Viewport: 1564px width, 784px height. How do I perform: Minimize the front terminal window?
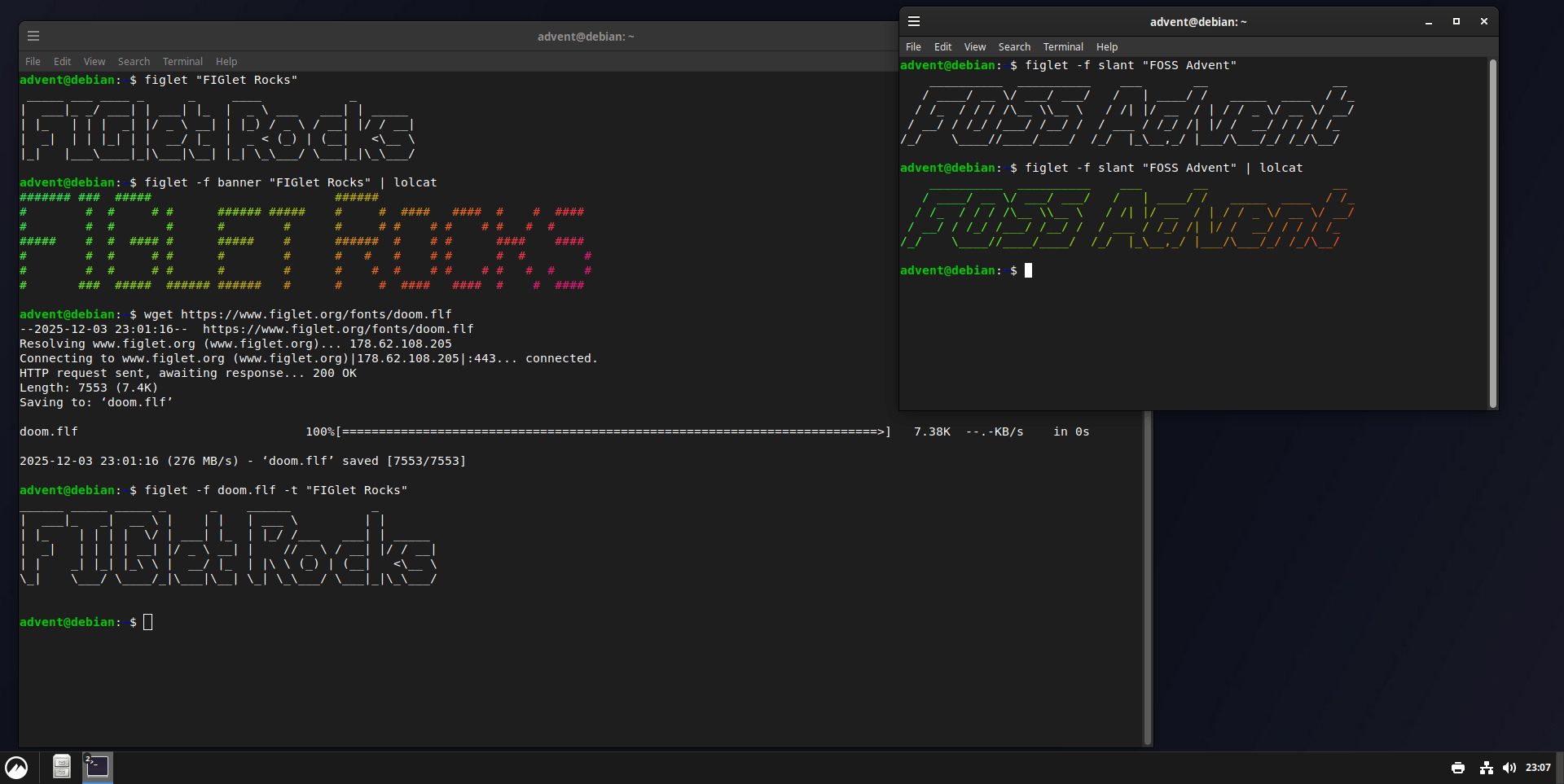tap(1429, 22)
